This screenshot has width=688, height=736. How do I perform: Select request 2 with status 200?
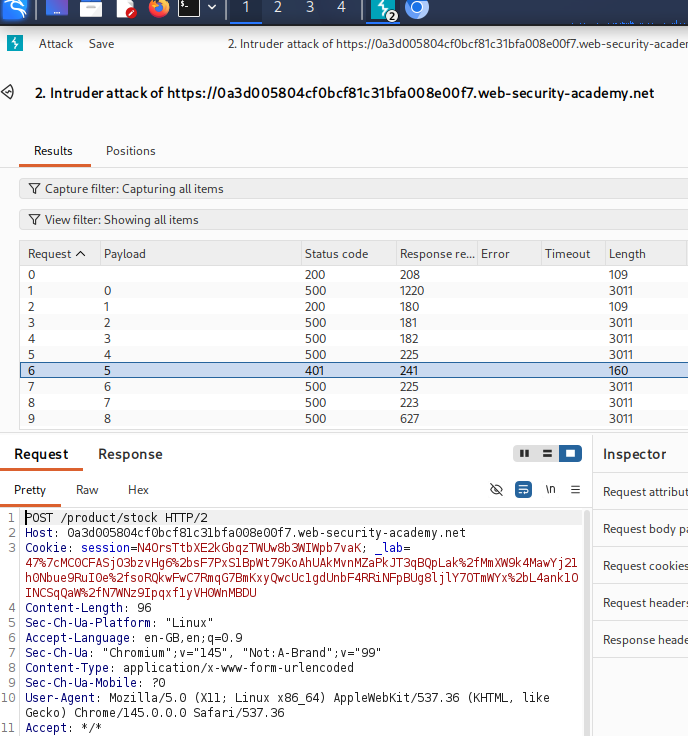click(353, 307)
